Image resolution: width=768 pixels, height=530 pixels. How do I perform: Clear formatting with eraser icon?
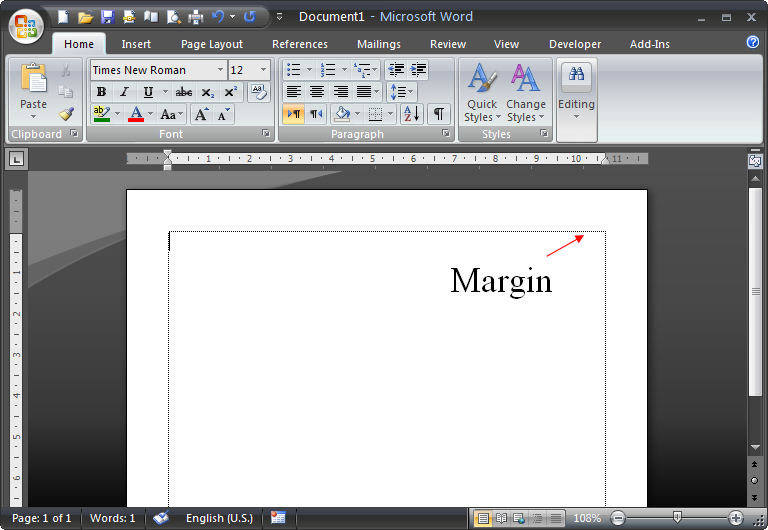click(259, 92)
